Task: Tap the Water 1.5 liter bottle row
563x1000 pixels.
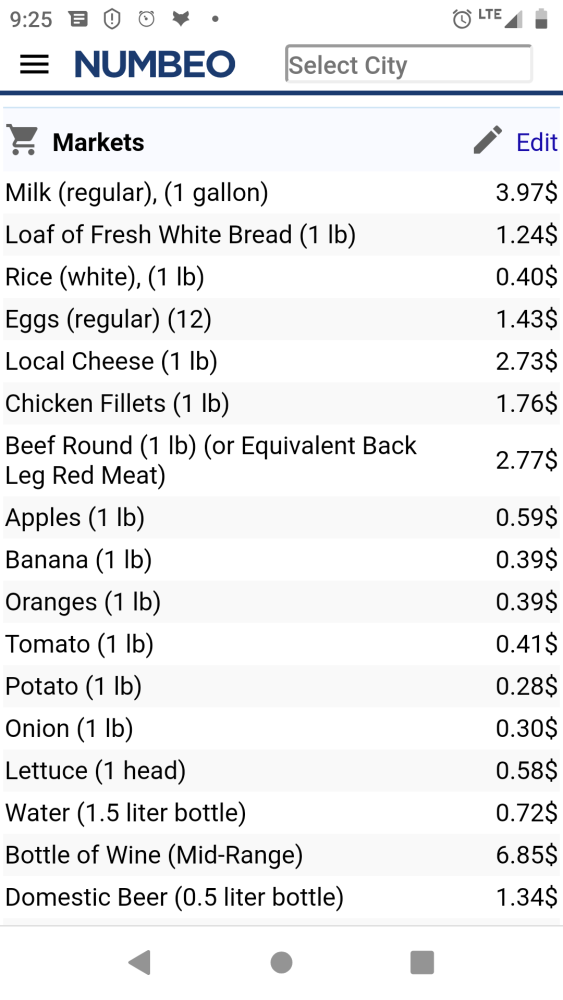Action: click(281, 812)
